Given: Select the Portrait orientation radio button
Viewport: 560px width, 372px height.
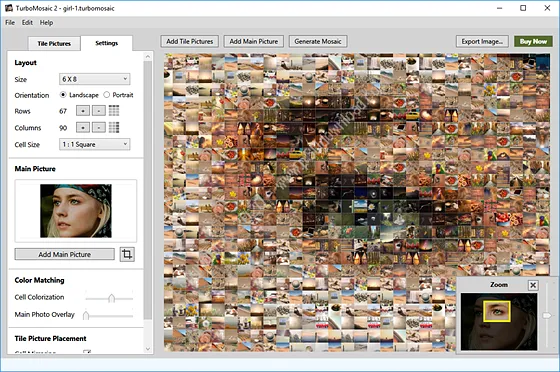Looking at the screenshot, I should pos(106,95).
